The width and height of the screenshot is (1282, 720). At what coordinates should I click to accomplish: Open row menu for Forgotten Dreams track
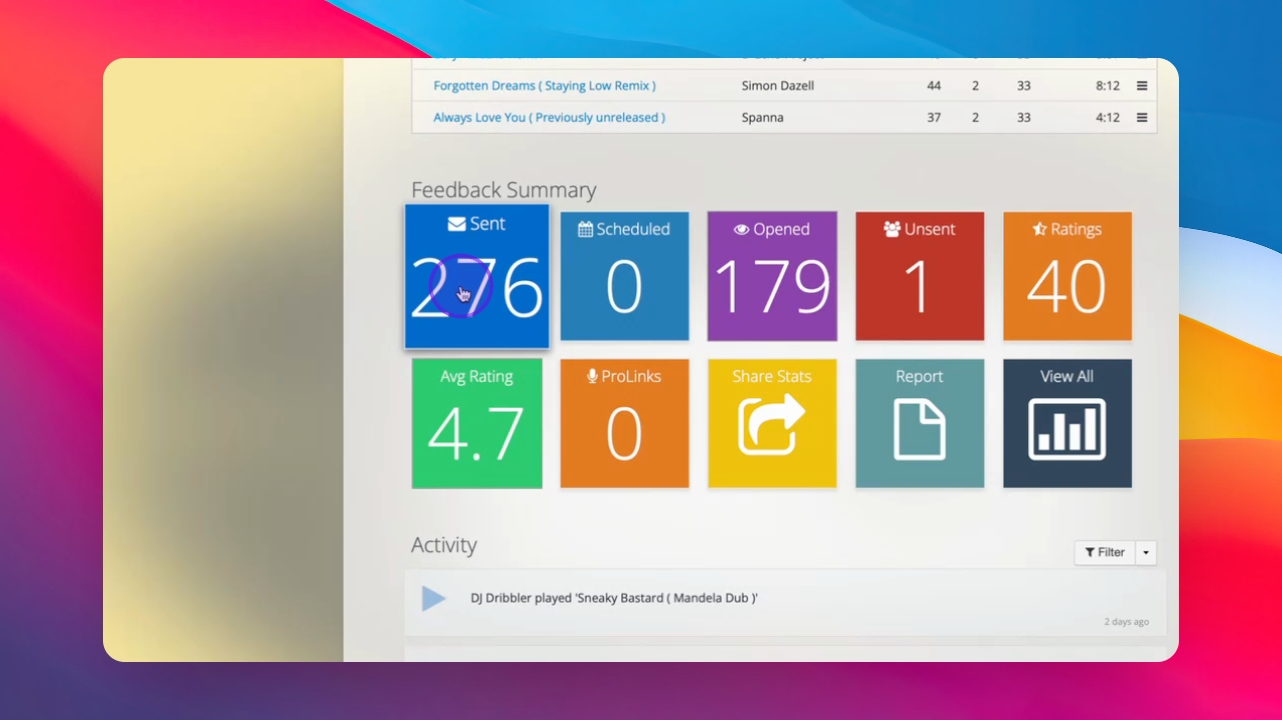pyautogui.click(x=1142, y=86)
